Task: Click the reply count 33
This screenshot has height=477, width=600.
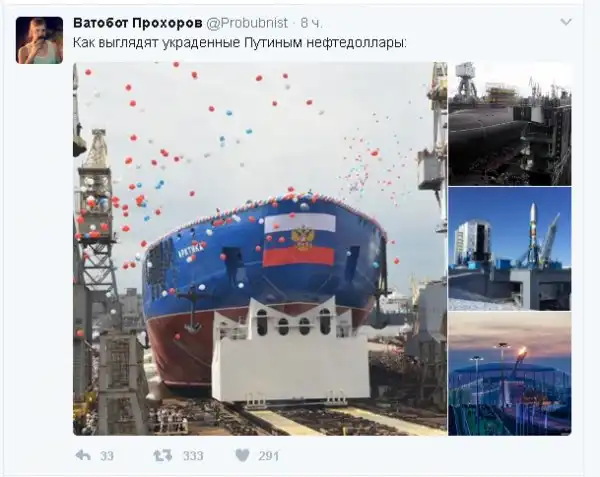Action: click(107, 456)
